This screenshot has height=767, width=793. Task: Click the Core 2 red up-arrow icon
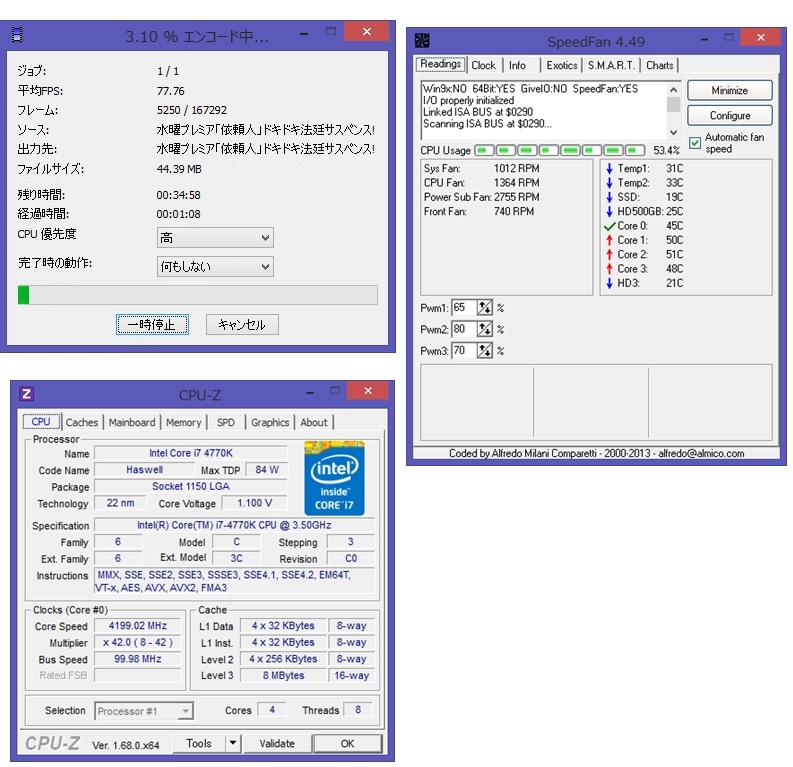(x=609, y=254)
